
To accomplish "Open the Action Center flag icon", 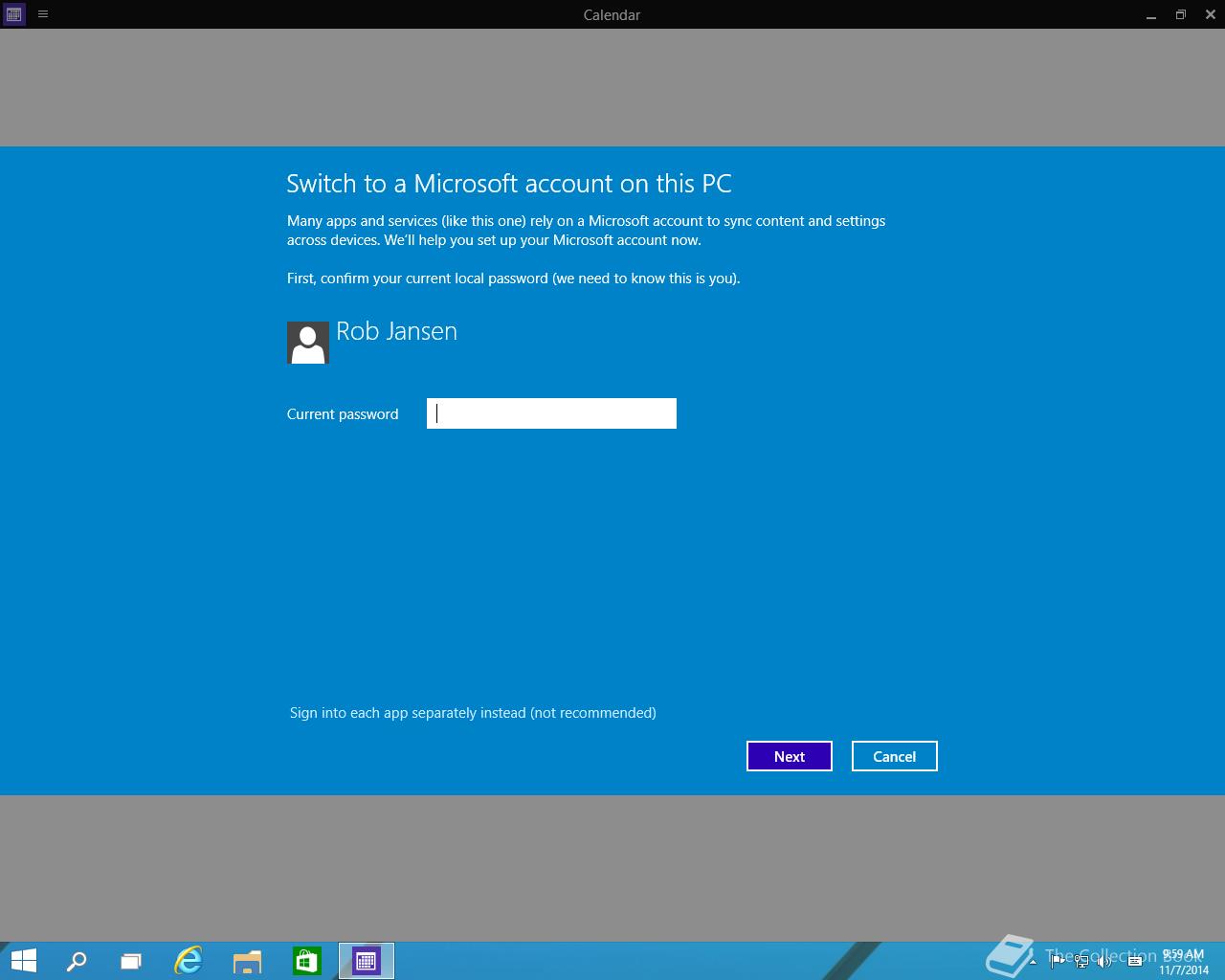I will pyautogui.click(x=1057, y=961).
